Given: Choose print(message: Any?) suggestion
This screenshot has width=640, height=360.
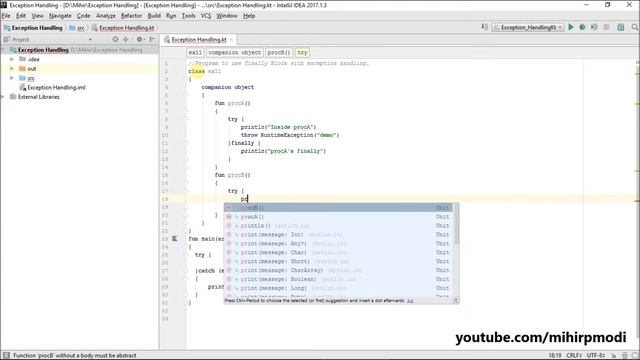Looking at the screenshot, I should (338, 244).
